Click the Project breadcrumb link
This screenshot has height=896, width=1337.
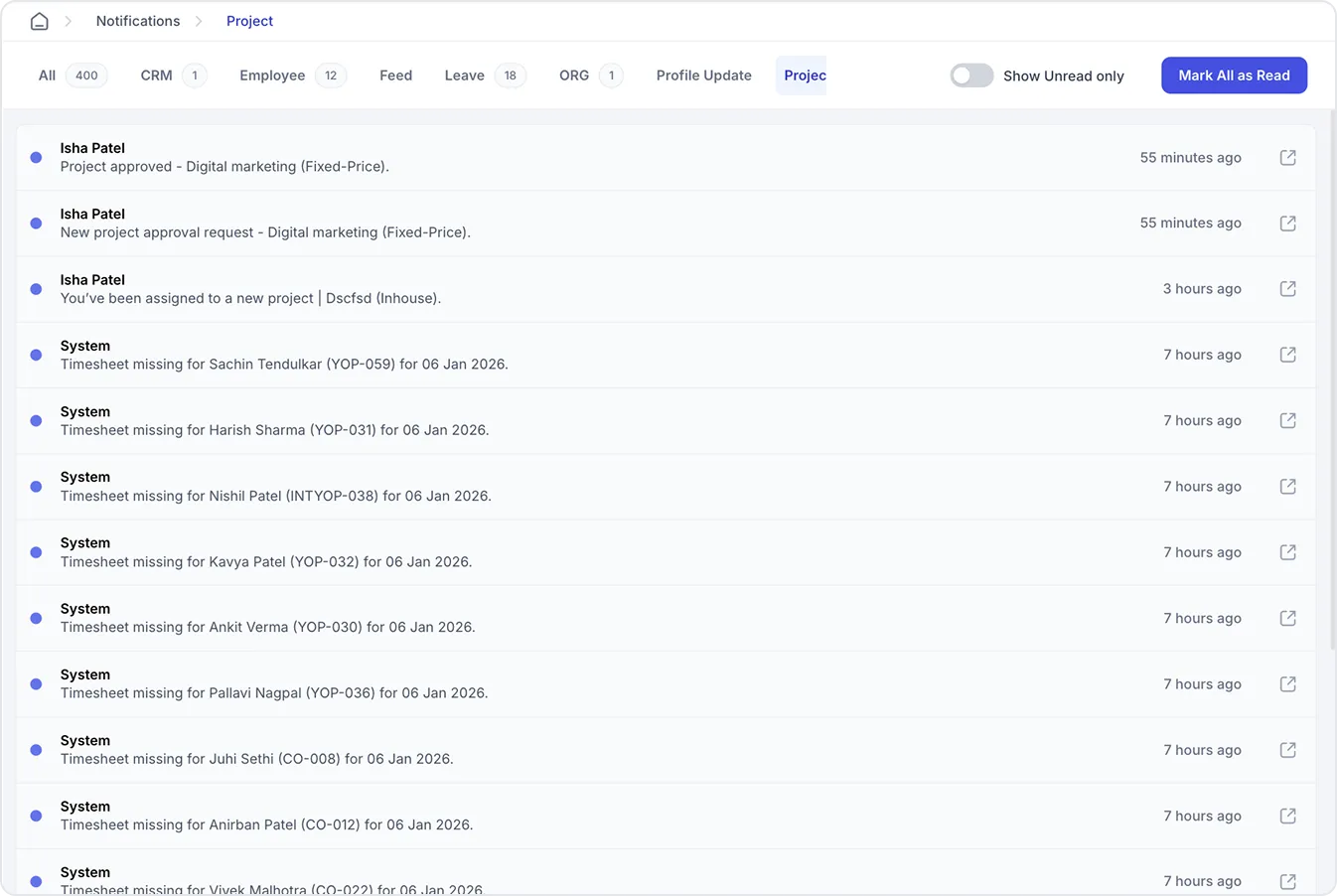tap(249, 20)
